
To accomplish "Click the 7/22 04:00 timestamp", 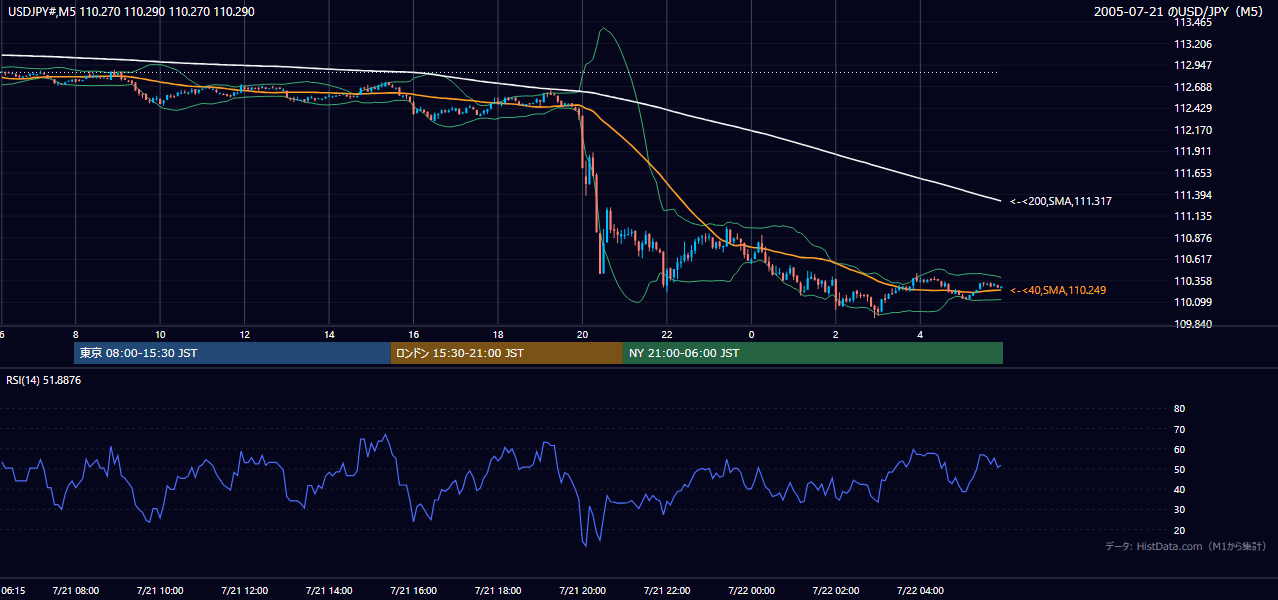I will (x=920, y=591).
